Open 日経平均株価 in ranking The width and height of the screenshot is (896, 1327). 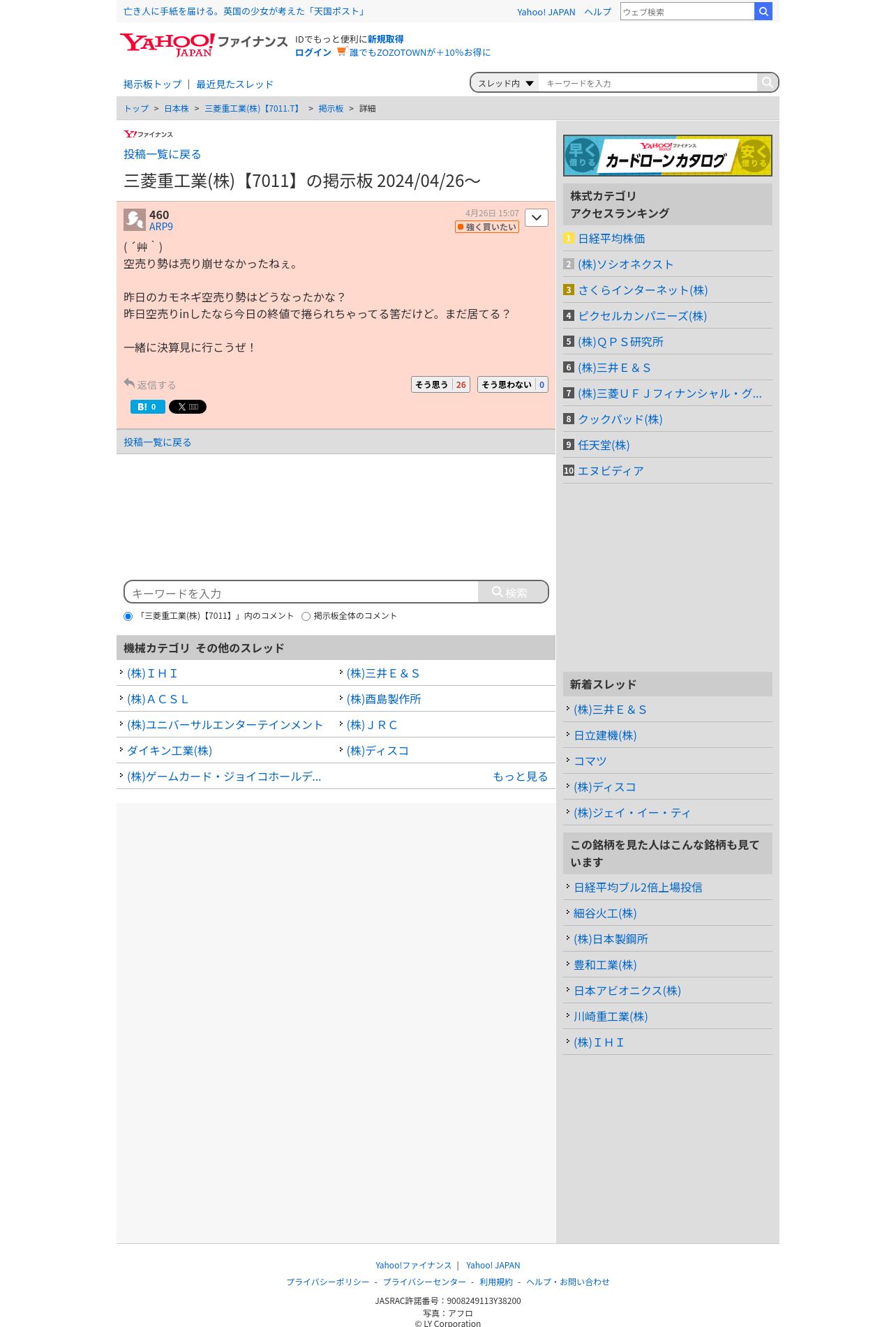click(611, 239)
